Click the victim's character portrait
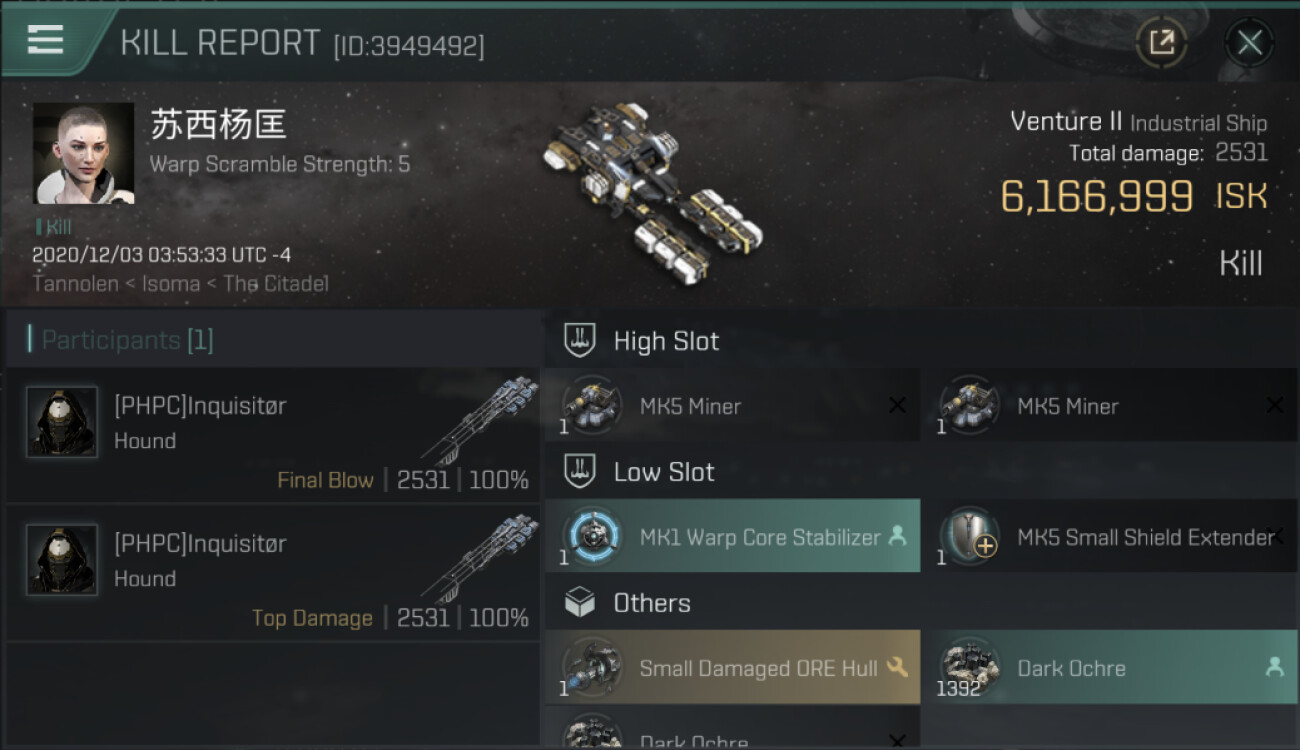Viewport: 1300px width, 750px height. [83, 153]
